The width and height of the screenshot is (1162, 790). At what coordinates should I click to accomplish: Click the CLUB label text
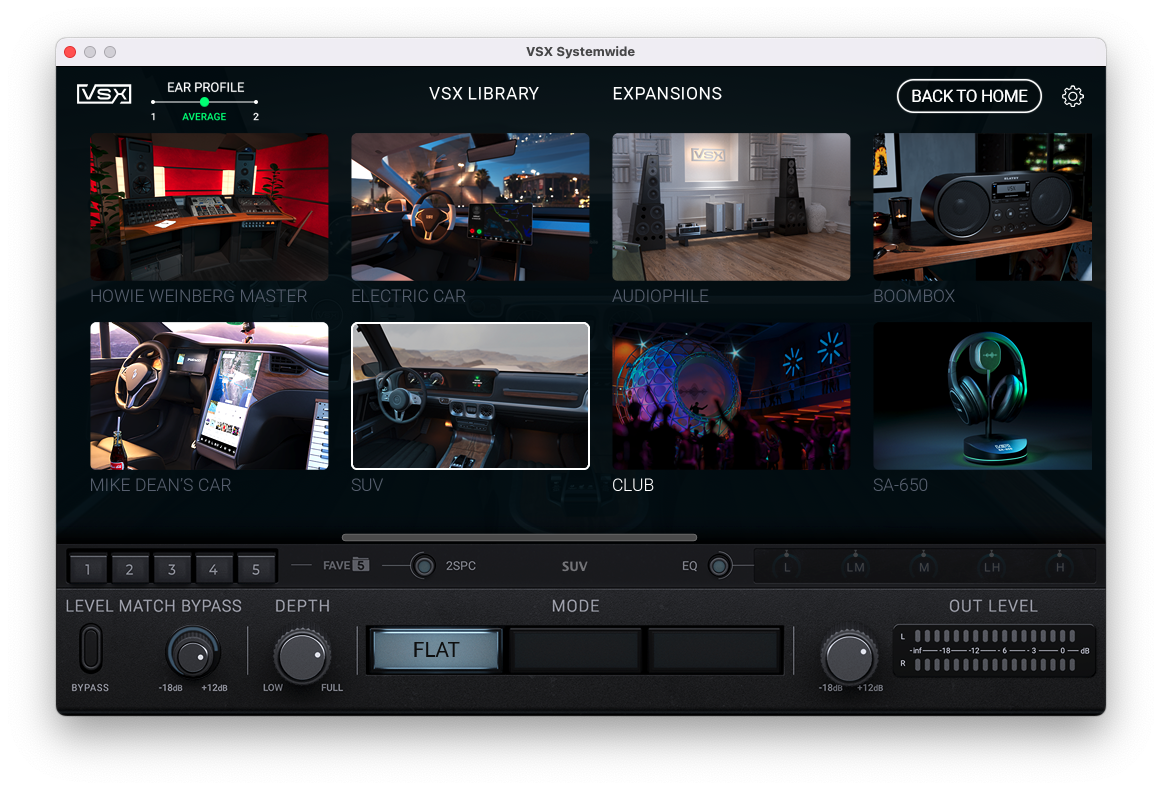[633, 485]
